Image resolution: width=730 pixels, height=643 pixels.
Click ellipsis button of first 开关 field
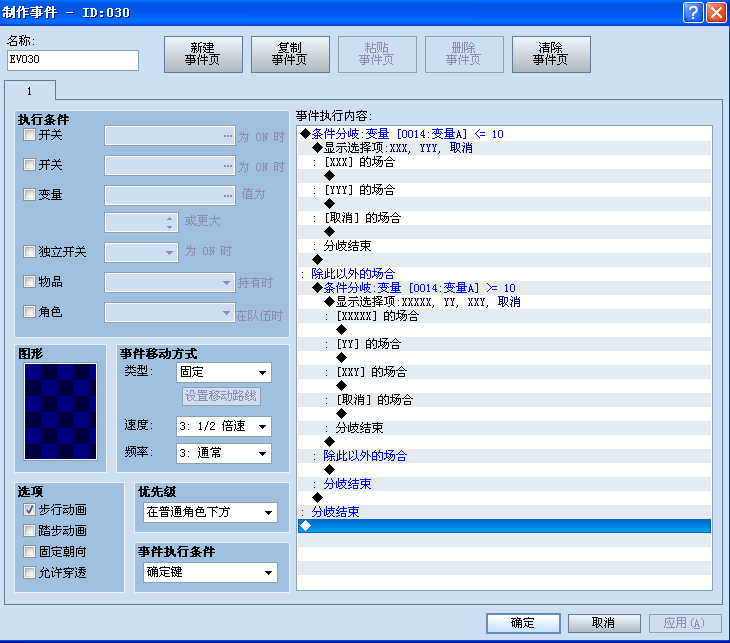pos(228,136)
